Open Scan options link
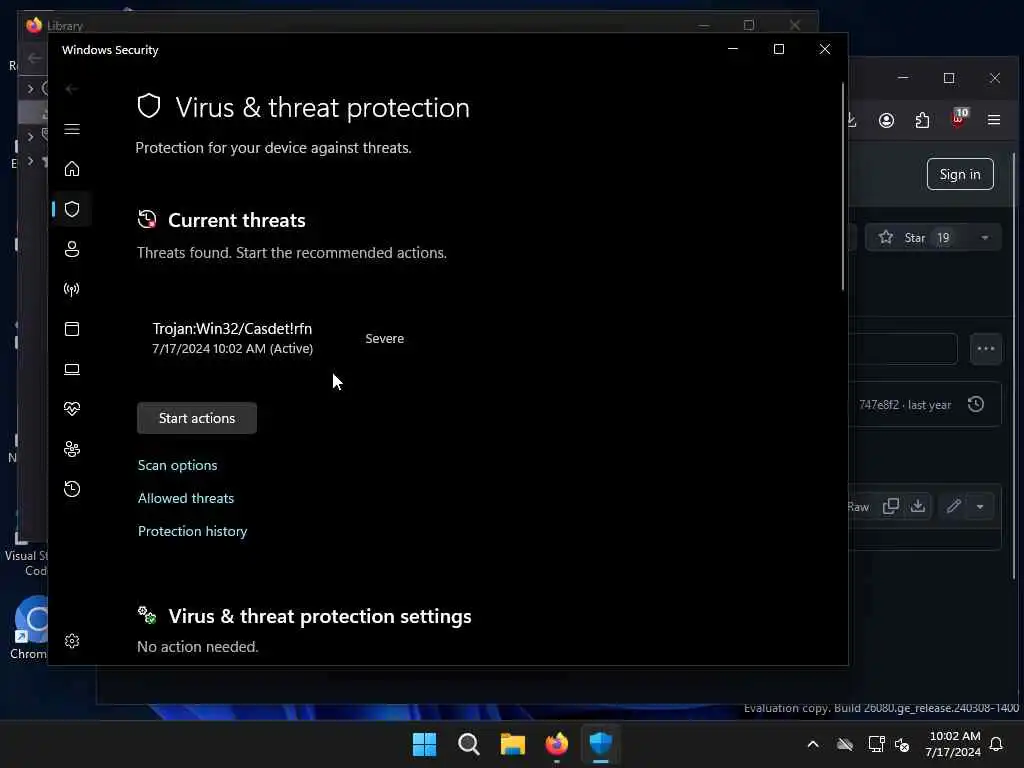1024x768 pixels. tap(178, 465)
